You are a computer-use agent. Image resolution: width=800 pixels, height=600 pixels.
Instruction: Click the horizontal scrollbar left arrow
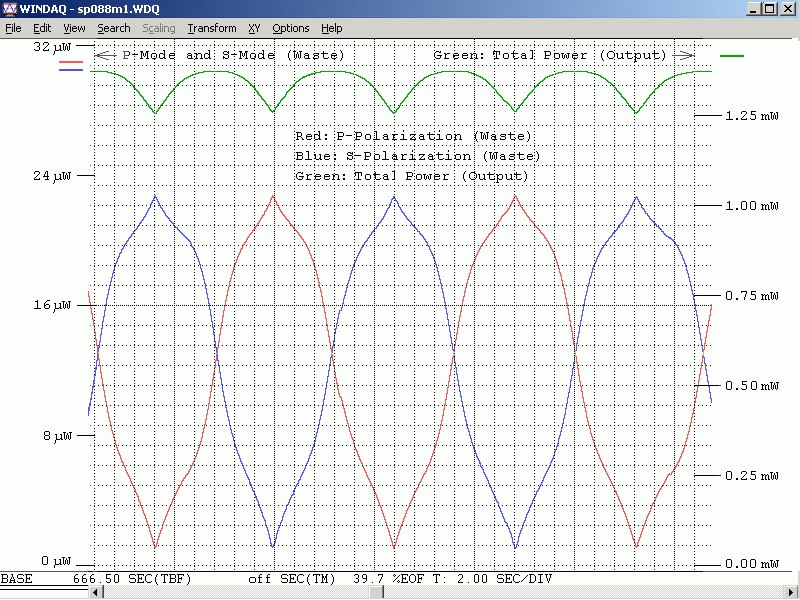[97, 592]
